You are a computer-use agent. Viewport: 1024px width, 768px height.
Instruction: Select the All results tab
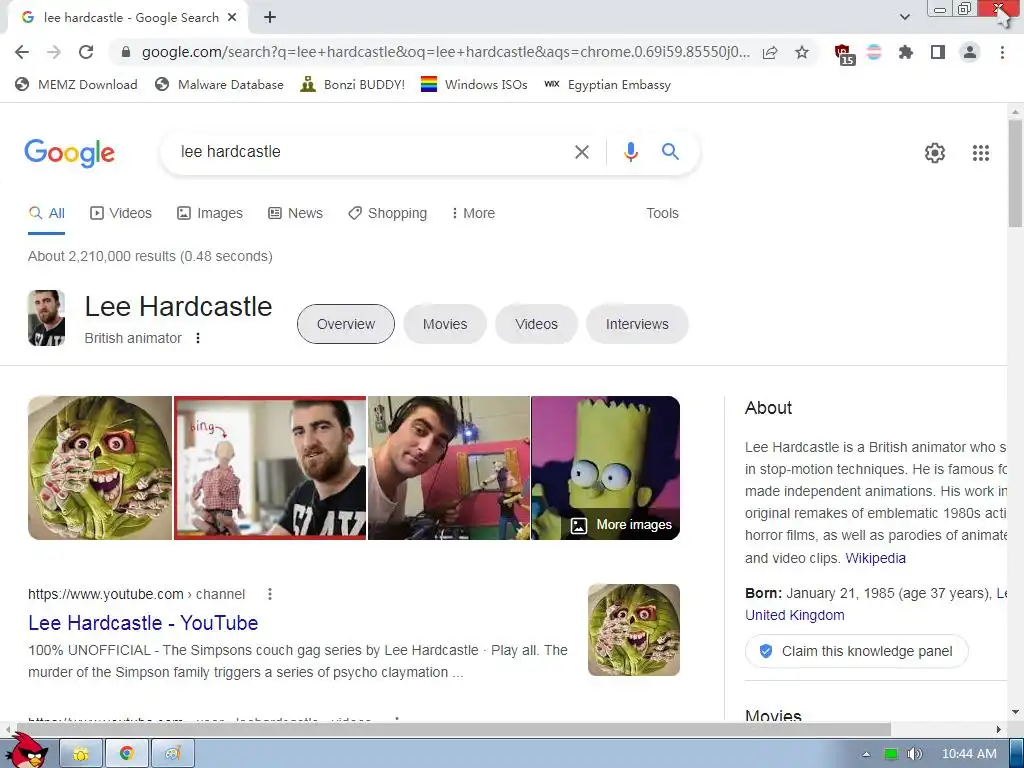46,214
